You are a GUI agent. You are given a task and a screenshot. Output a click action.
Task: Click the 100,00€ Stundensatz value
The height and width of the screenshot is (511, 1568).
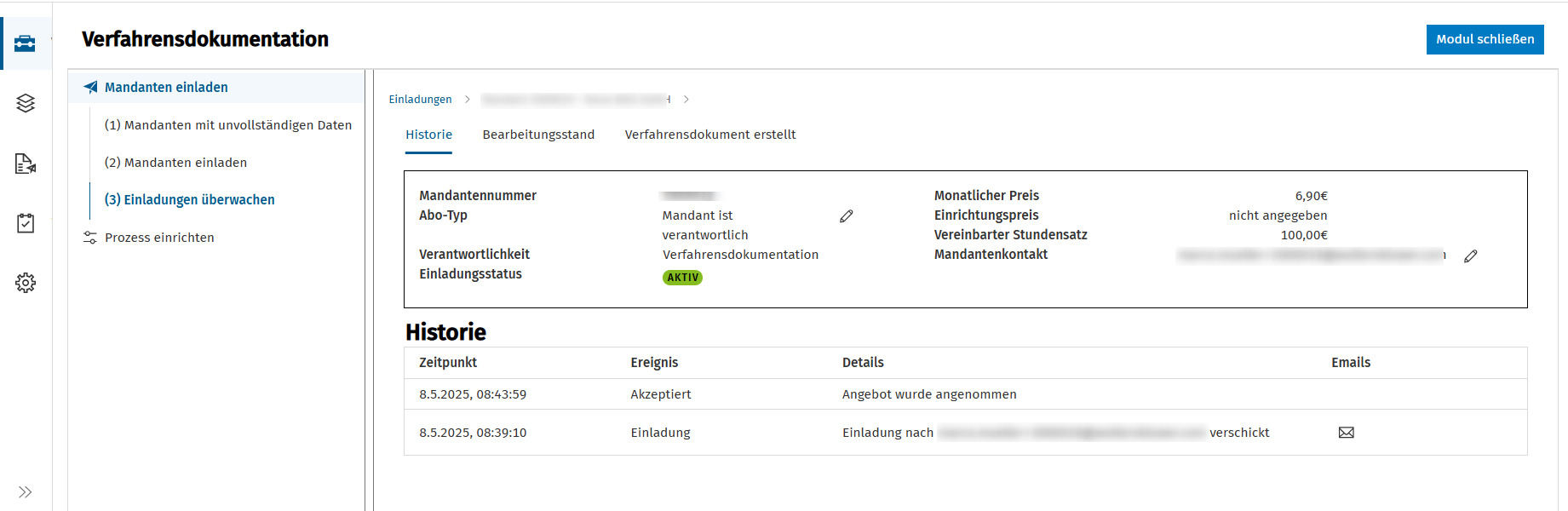coord(1304,235)
